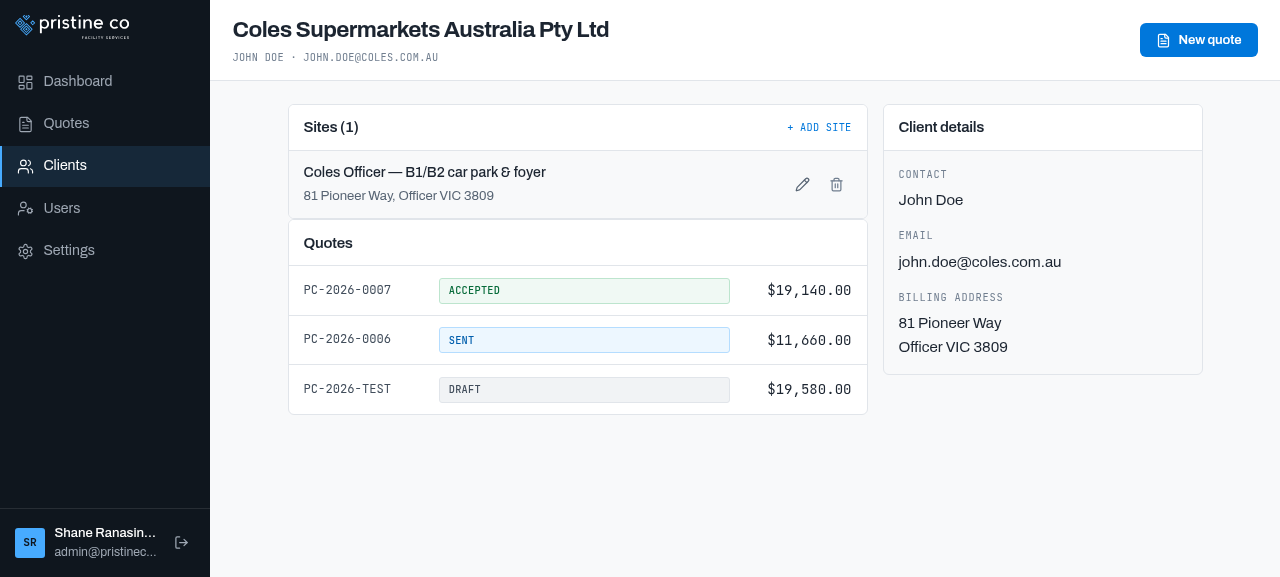Click the Client details heading

pos(941,127)
